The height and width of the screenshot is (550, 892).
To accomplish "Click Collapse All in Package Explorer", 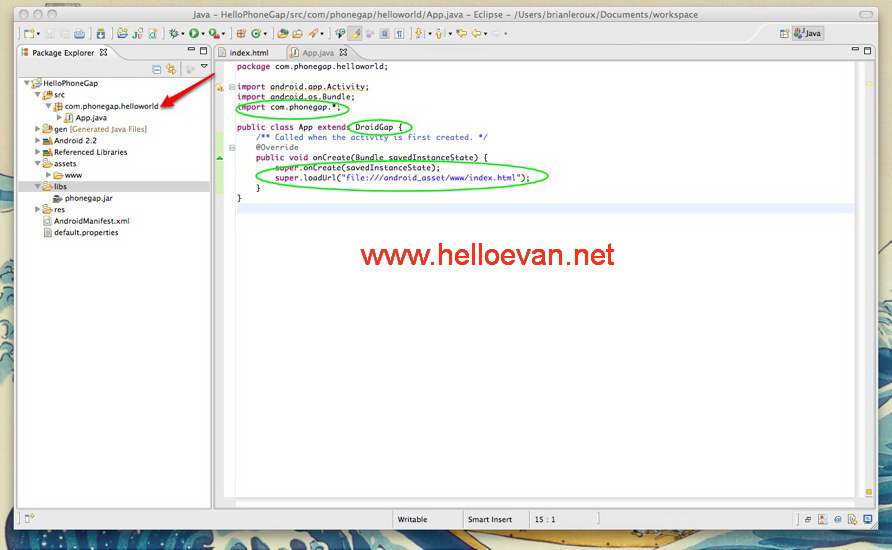I will click(156, 69).
